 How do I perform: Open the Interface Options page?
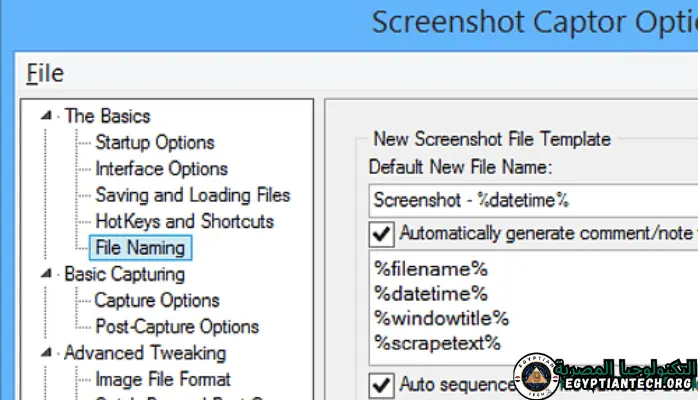161,169
